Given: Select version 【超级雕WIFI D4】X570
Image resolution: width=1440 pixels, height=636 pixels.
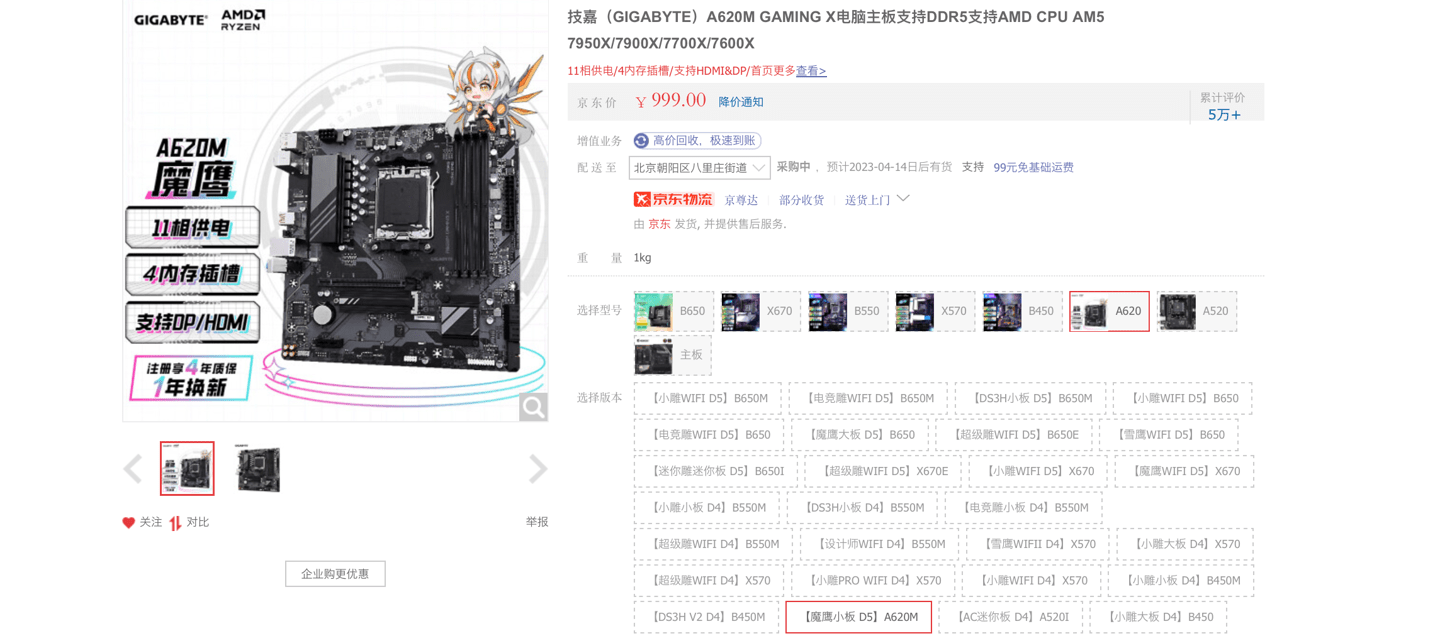Looking at the screenshot, I should (709, 581).
